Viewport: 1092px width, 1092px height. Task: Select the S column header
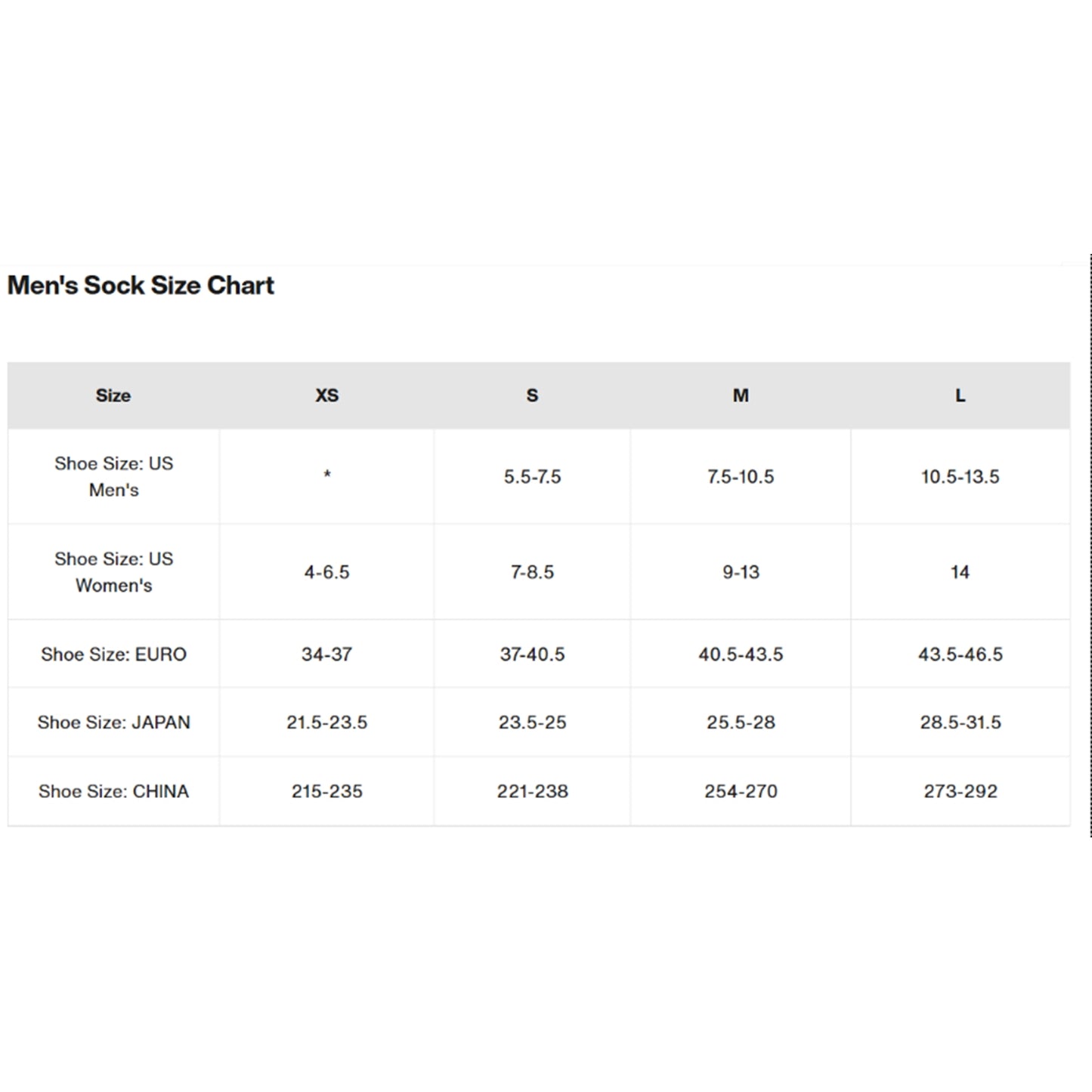(532, 395)
